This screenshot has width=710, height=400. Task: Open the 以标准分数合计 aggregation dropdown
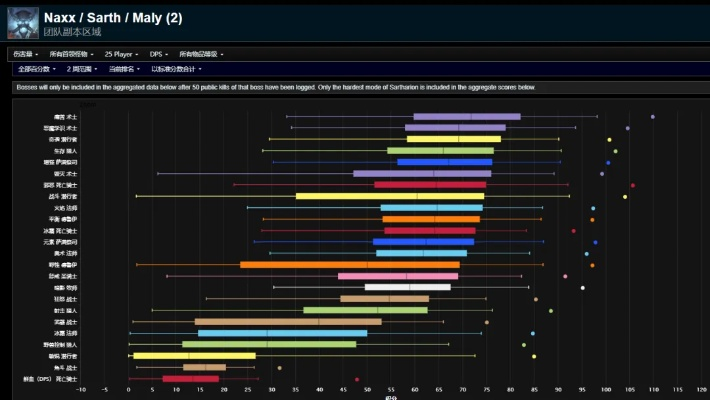tap(176, 69)
